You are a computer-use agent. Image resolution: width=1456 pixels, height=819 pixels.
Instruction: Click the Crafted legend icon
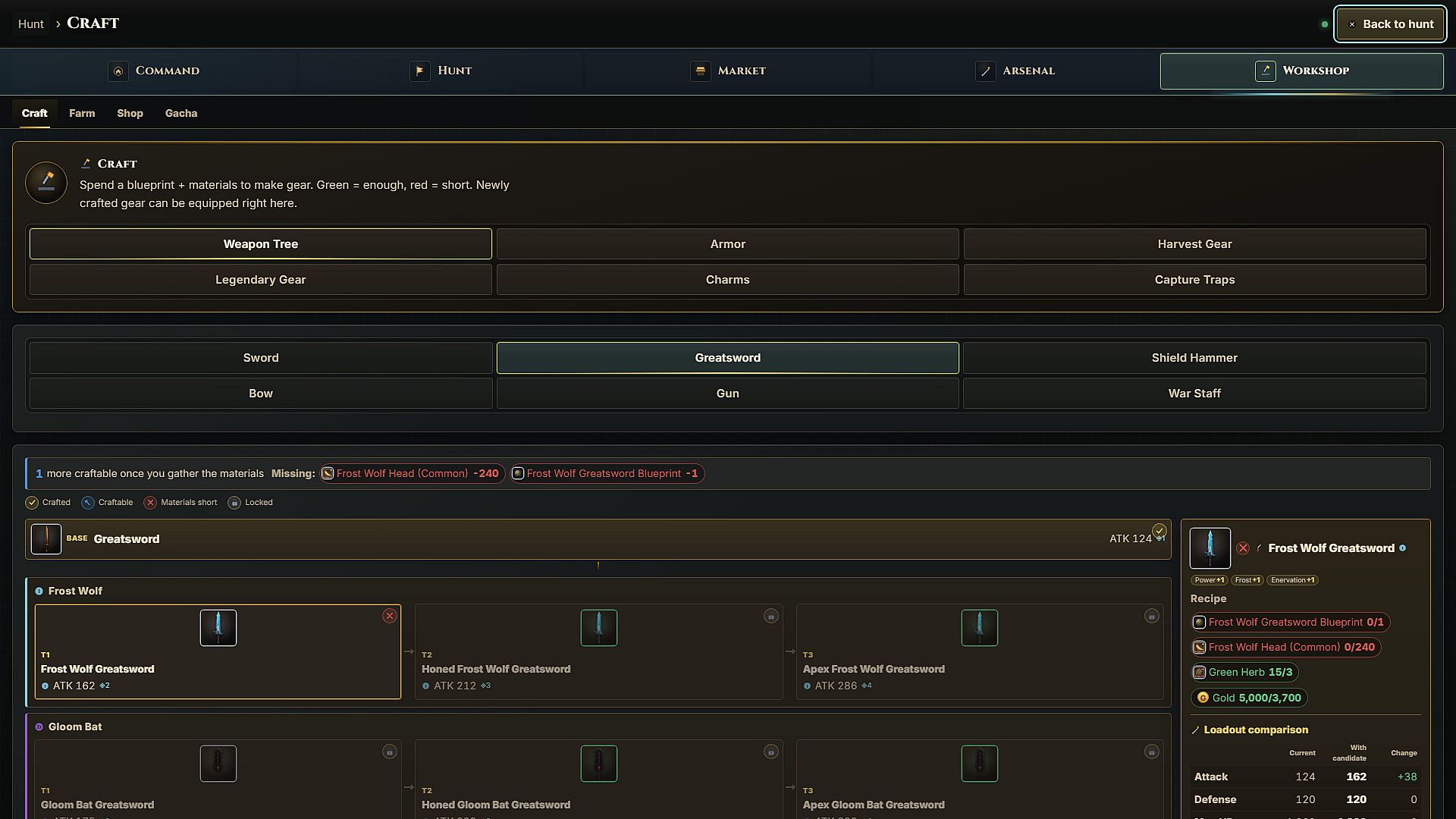coord(32,503)
